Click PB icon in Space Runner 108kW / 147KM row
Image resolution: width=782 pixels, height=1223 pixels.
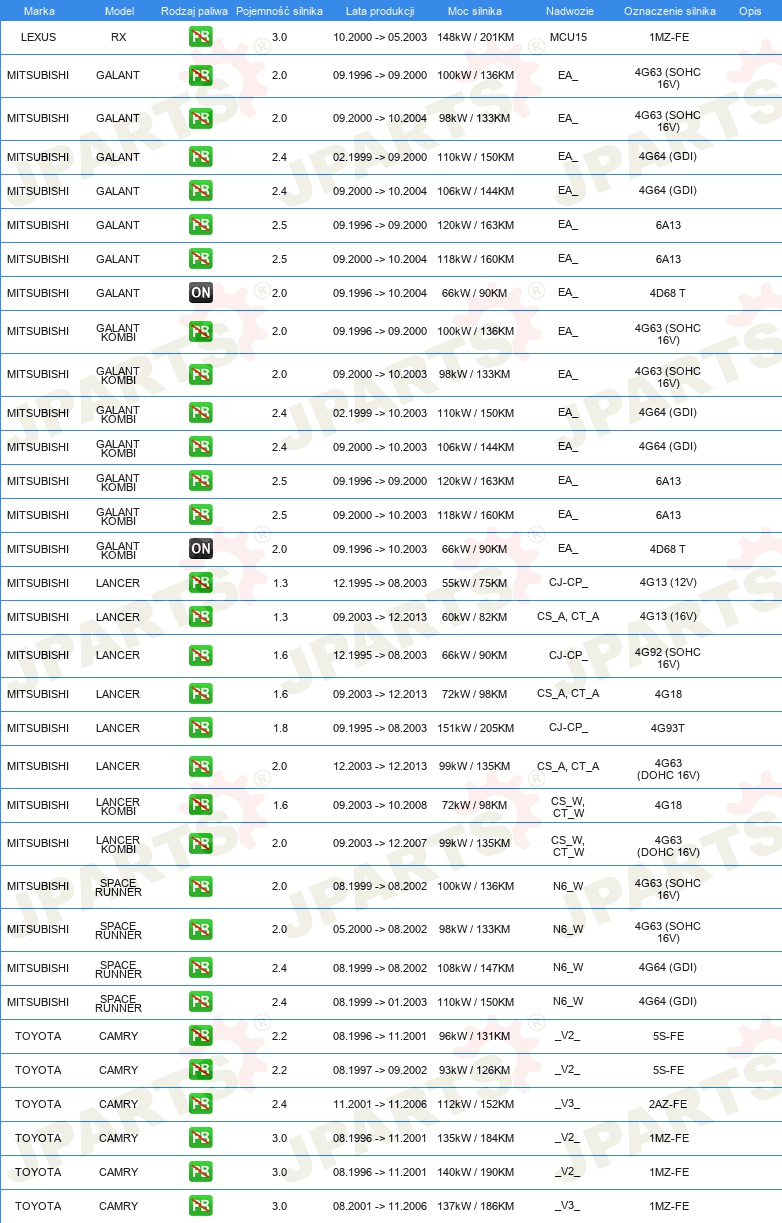click(x=200, y=968)
